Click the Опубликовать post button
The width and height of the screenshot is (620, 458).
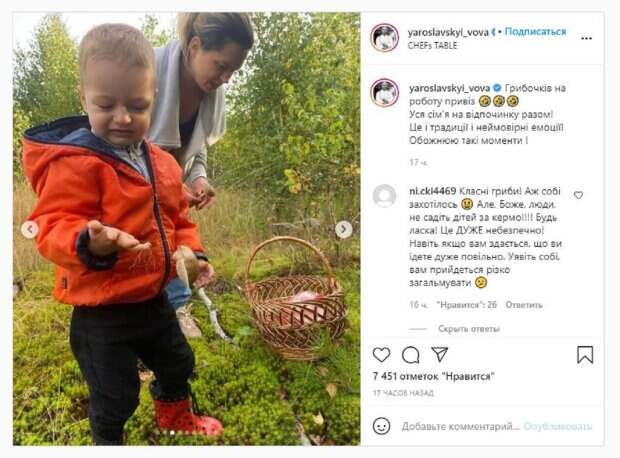pos(558,426)
